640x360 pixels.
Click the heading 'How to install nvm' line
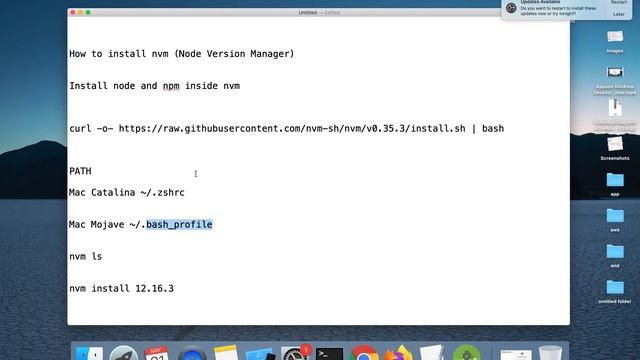click(x=182, y=54)
